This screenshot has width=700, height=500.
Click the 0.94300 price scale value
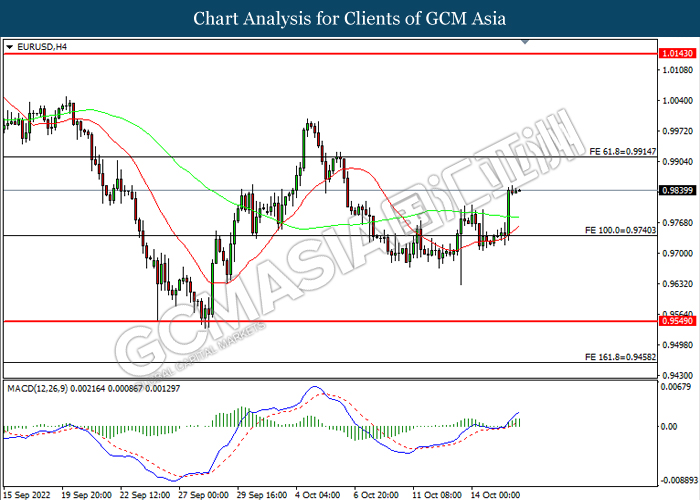(x=678, y=375)
